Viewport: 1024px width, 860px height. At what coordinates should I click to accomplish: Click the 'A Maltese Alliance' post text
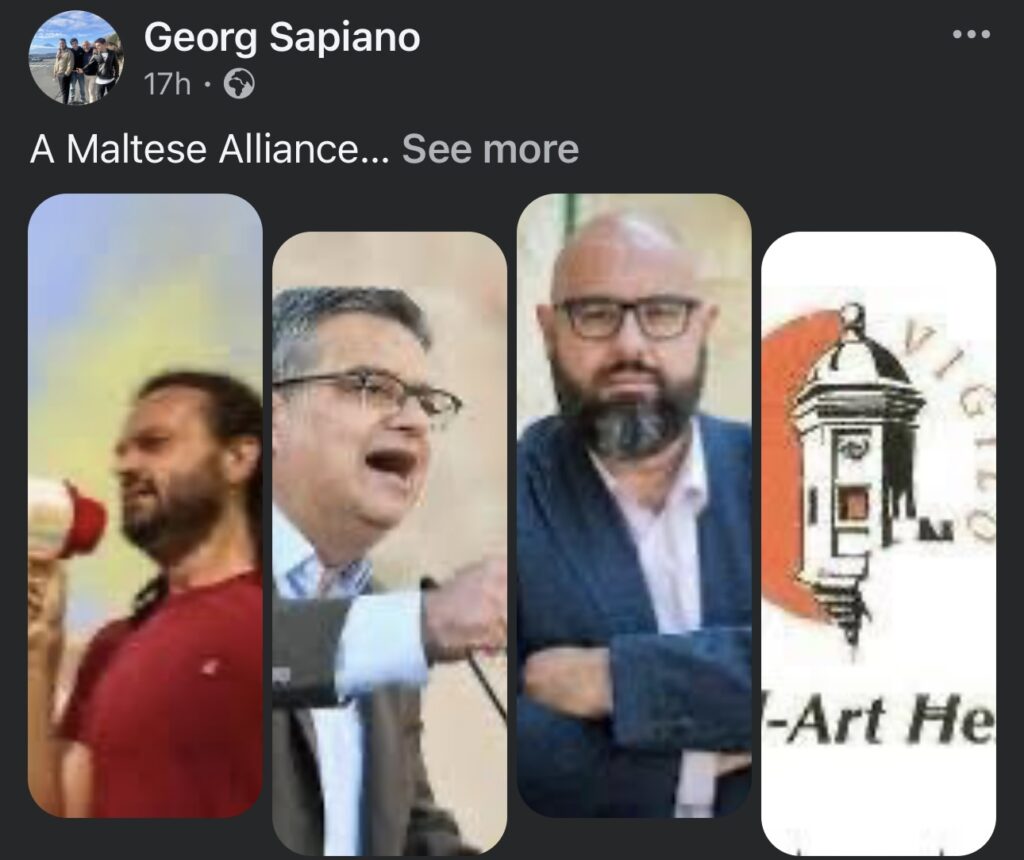[209, 149]
